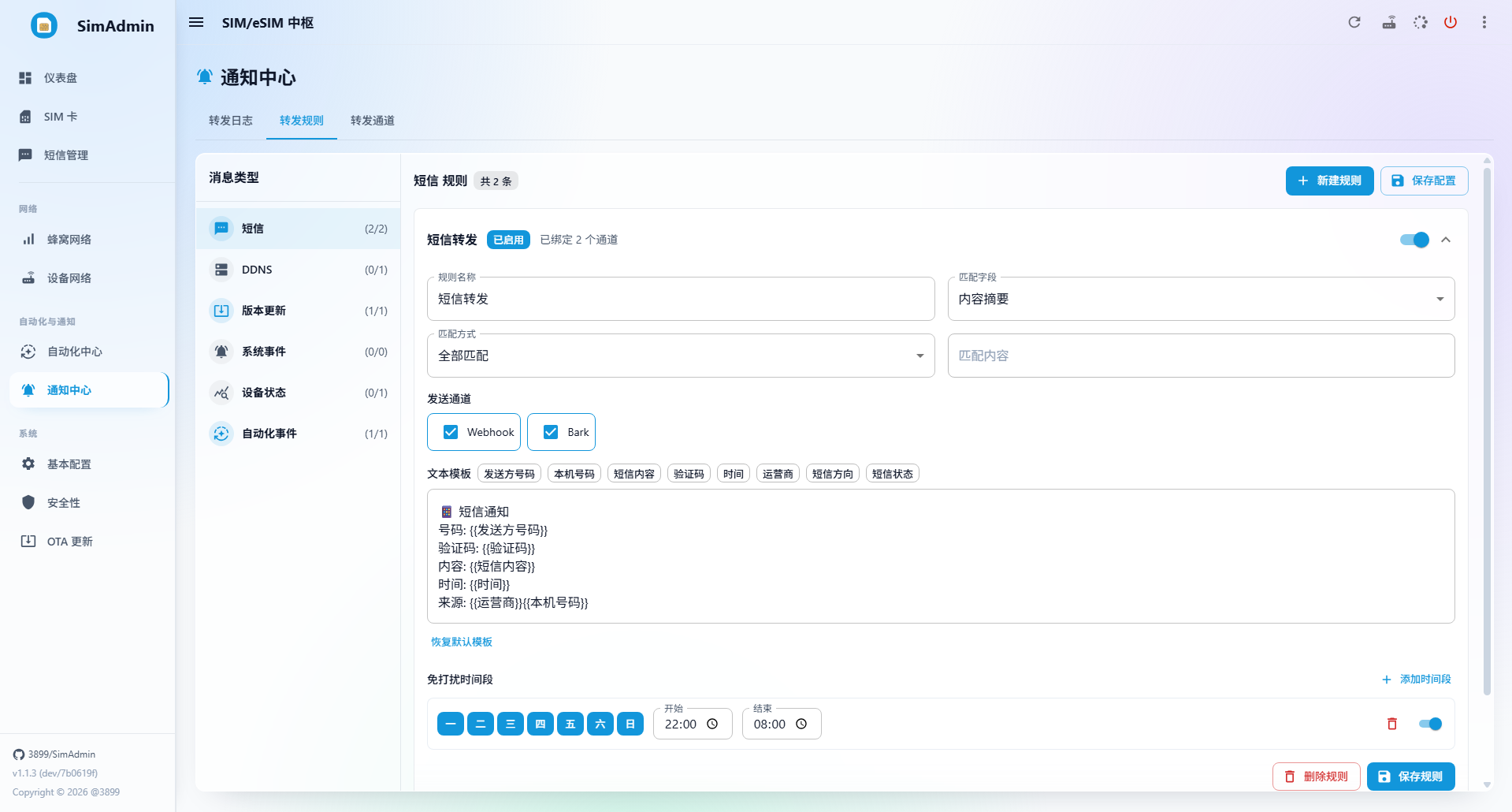Click the OTA 更新 download icon

[x=28, y=542]
